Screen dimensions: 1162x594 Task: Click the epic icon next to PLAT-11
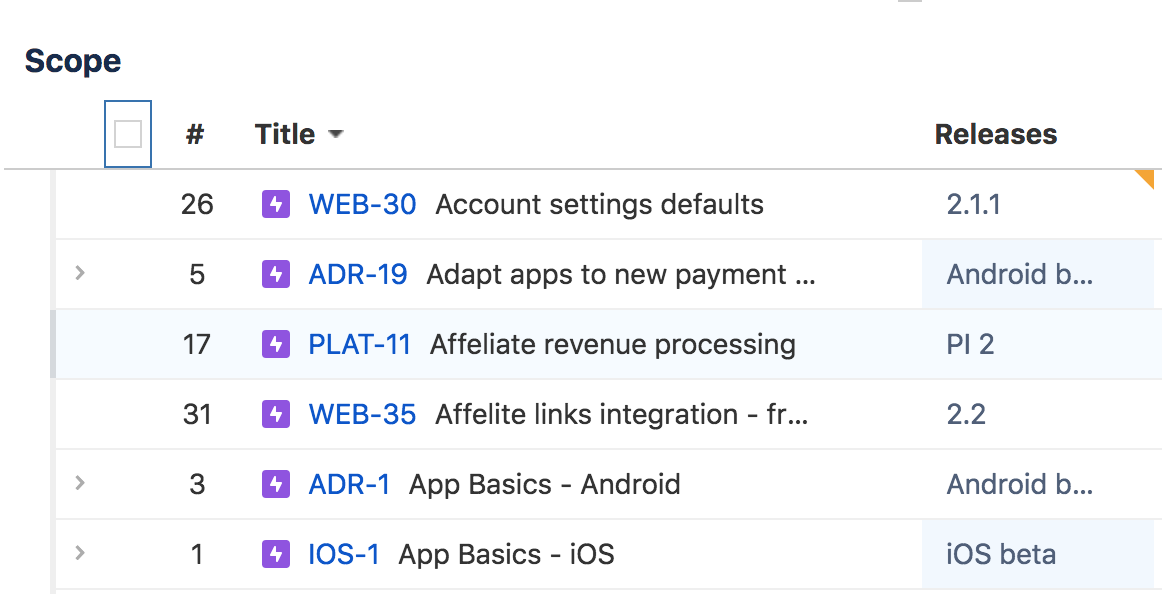[276, 344]
